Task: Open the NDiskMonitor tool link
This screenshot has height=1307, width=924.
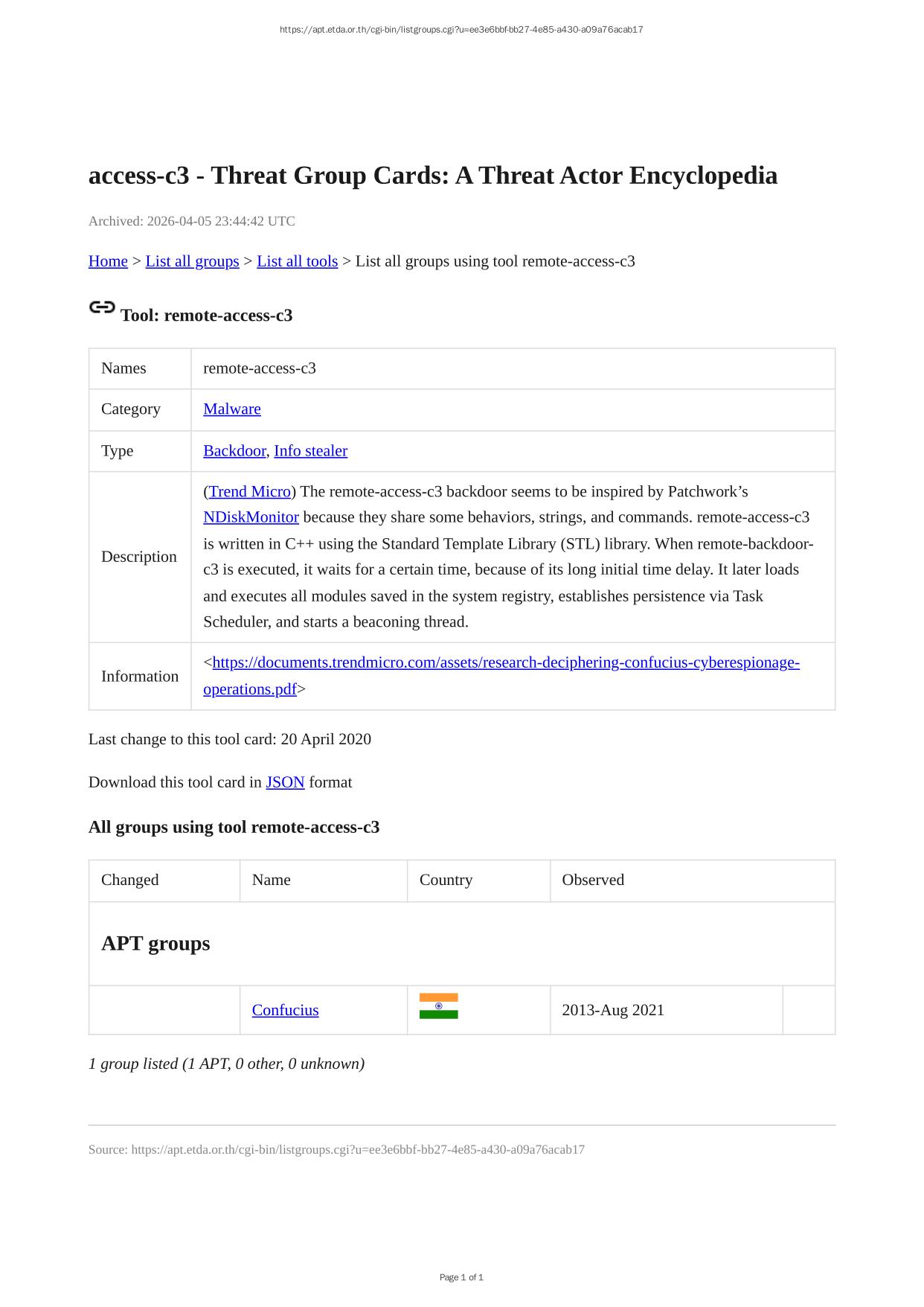Action: (x=251, y=517)
